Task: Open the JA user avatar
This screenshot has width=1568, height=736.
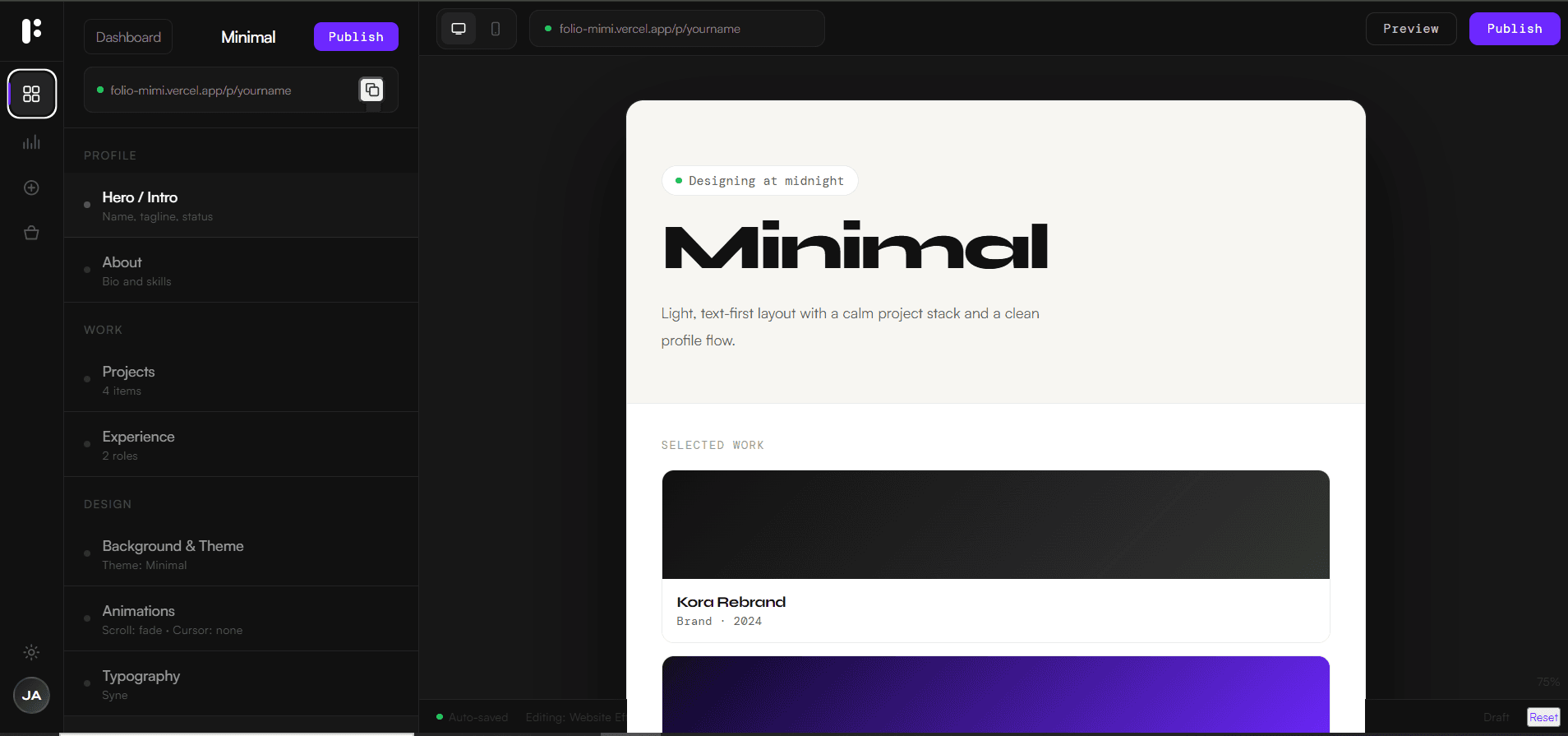Action: (x=31, y=696)
